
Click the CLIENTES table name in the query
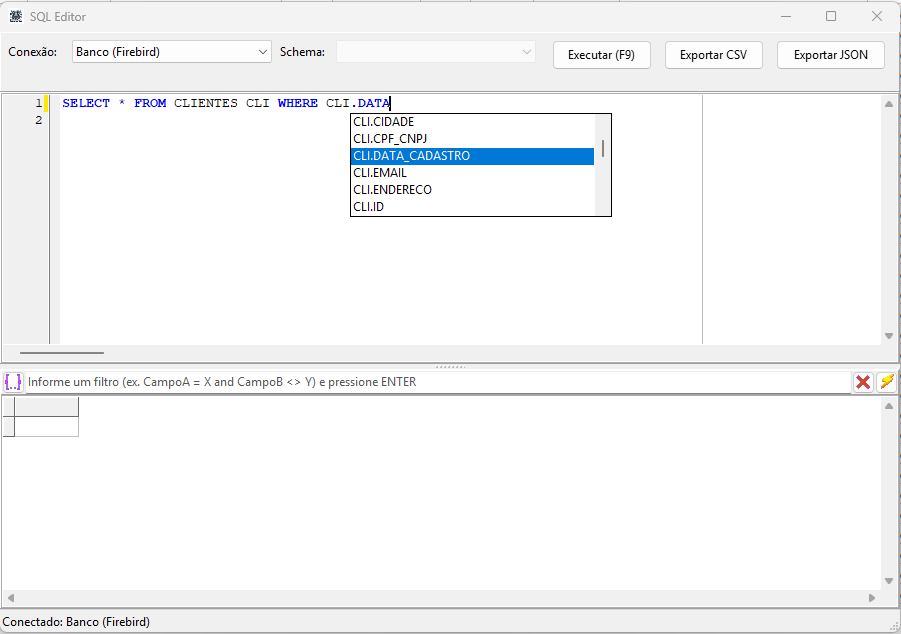pos(206,103)
